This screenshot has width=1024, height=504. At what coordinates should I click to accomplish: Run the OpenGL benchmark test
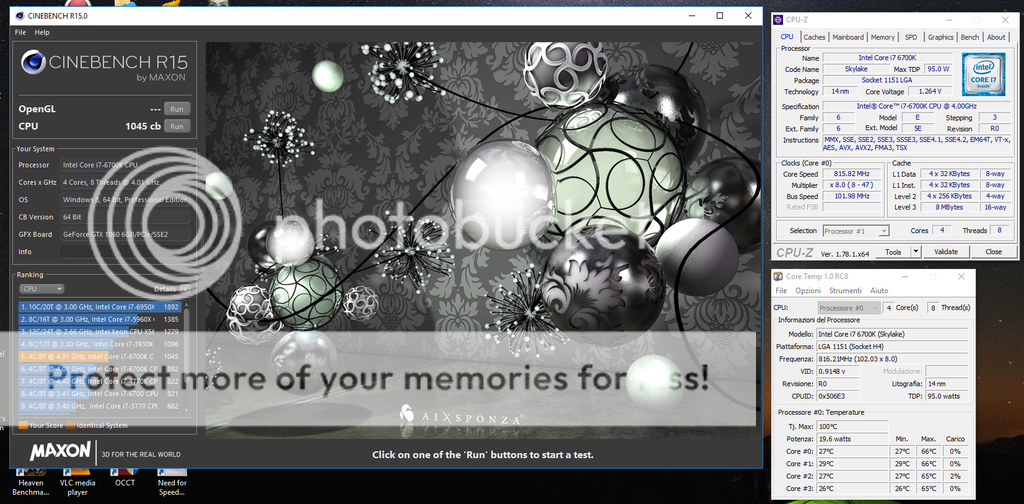pyautogui.click(x=176, y=109)
